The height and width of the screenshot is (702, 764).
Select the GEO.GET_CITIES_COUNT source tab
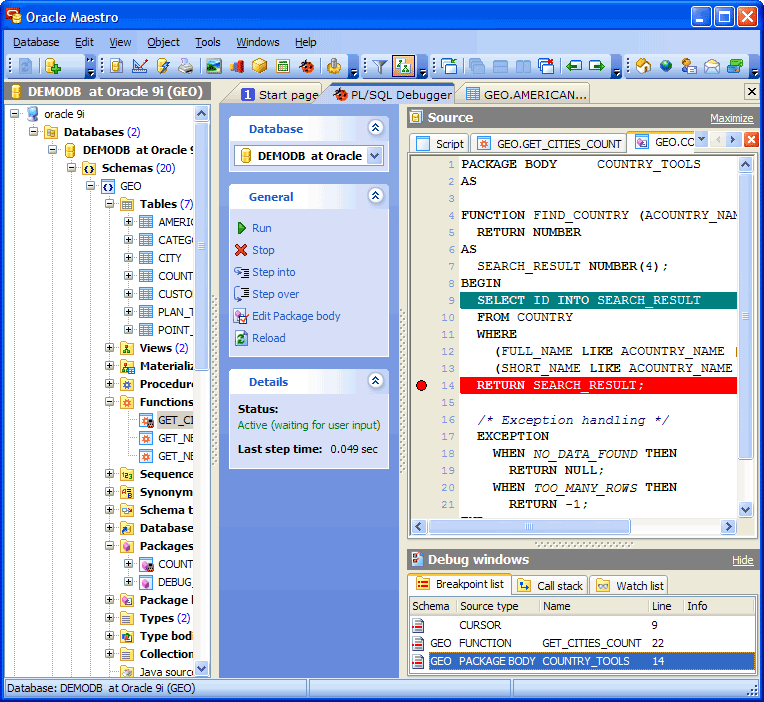click(x=550, y=144)
